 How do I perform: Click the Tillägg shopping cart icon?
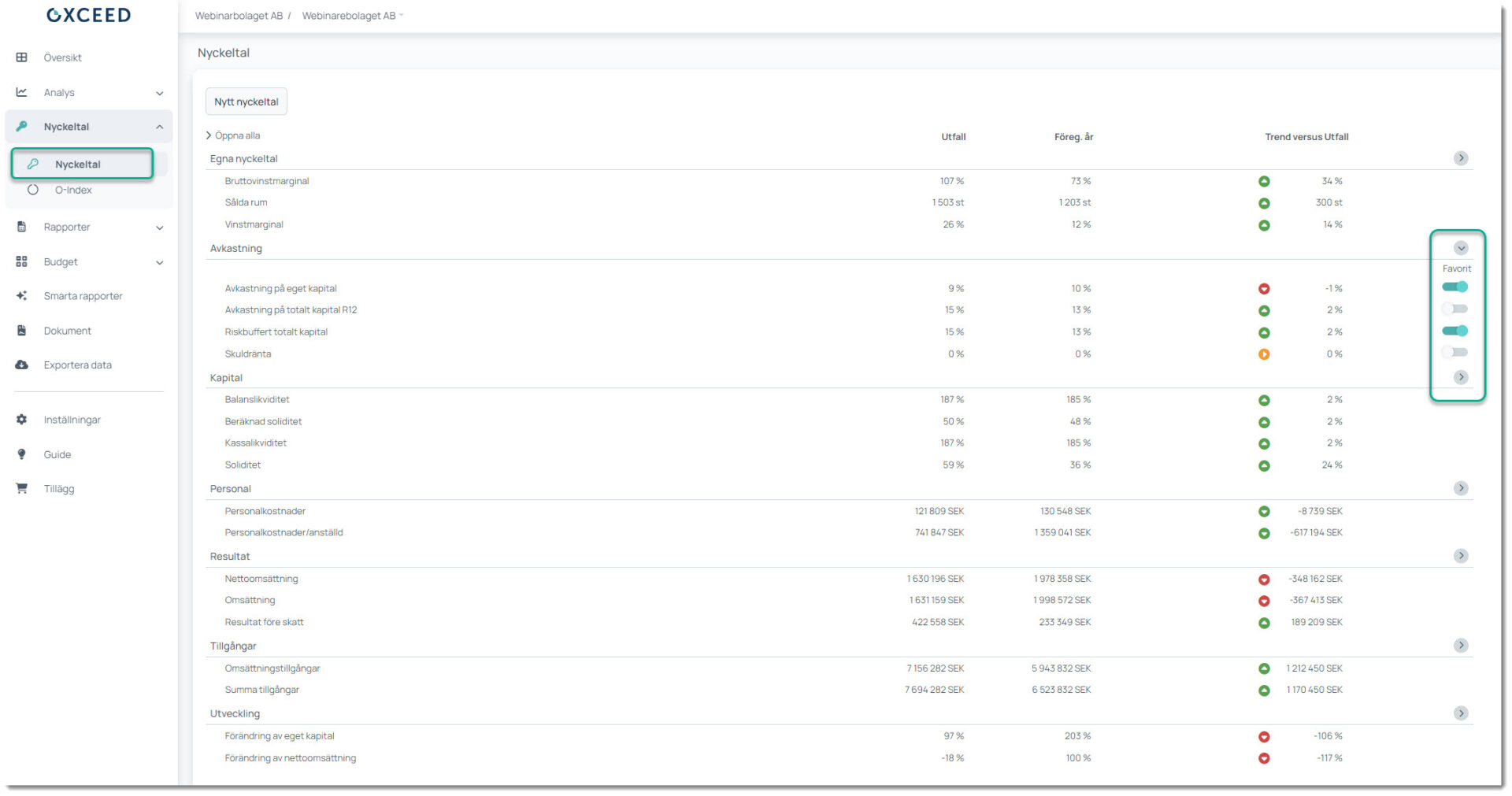point(21,488)
